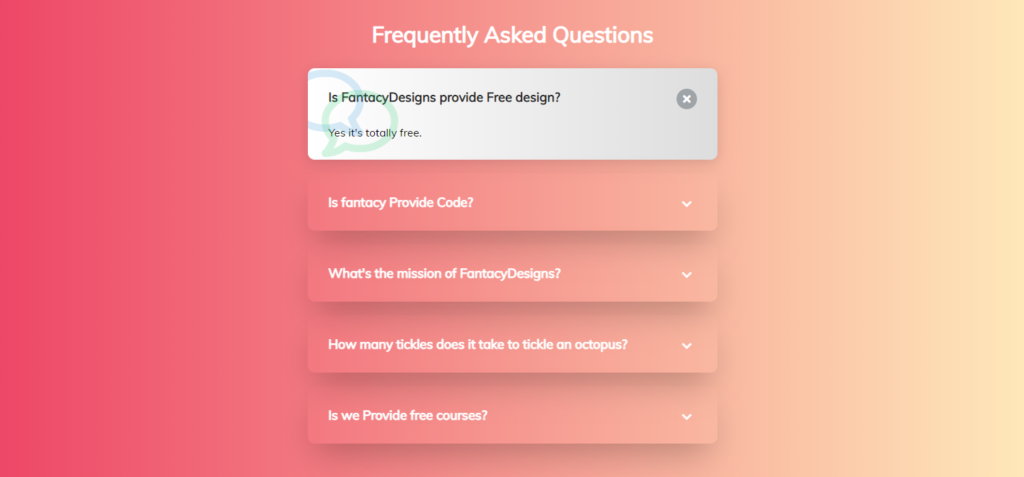This screenshot has width=1024, height=477.
Task: Click the chevron beside 'Is we Provide free courses?'
Action: 686,416
